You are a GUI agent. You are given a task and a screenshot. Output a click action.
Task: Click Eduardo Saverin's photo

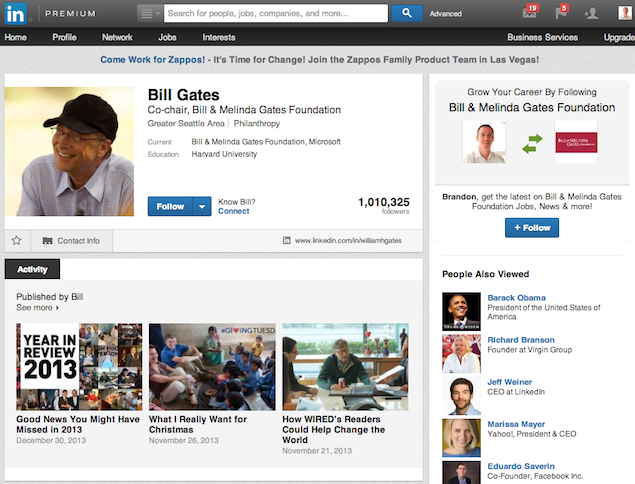(461, 473)
